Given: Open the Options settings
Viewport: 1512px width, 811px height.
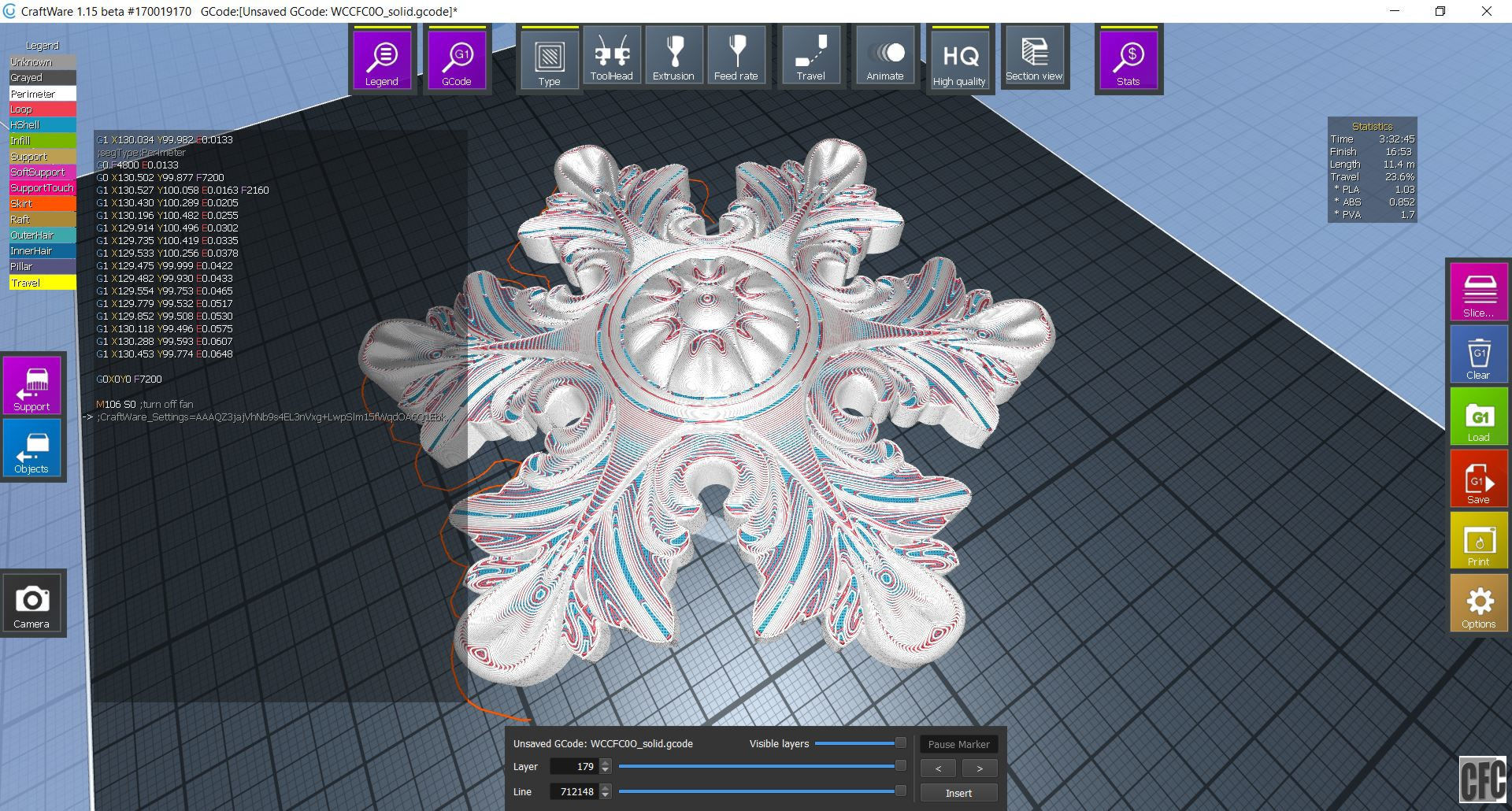Looking at the screenshot, I should coord(1479,603).
